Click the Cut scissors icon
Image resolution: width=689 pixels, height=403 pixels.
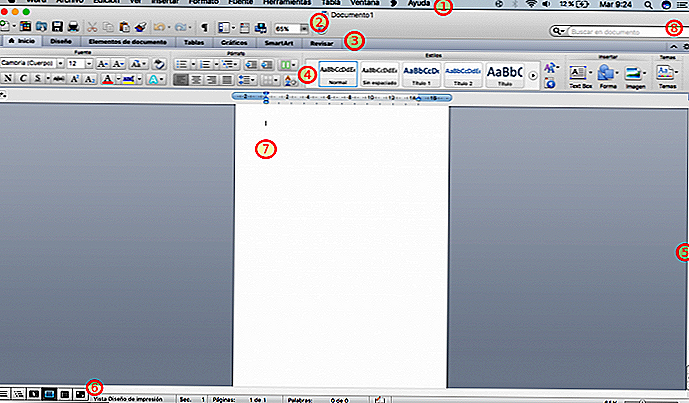93,26
